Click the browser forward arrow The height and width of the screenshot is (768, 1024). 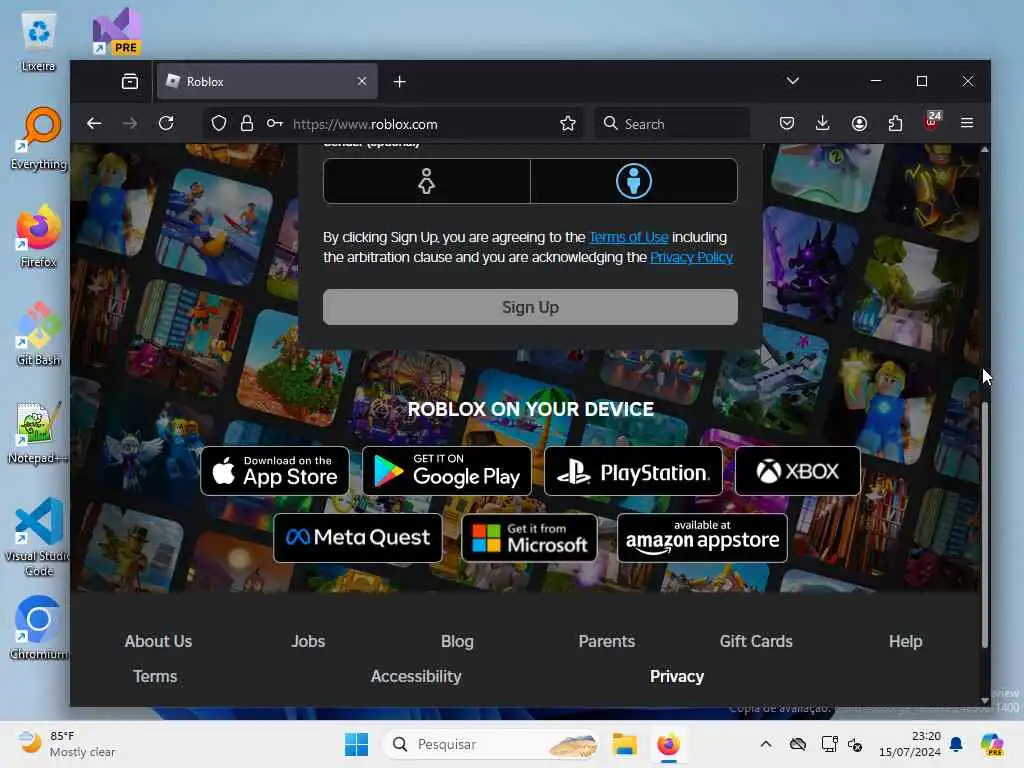click(130, 123)
